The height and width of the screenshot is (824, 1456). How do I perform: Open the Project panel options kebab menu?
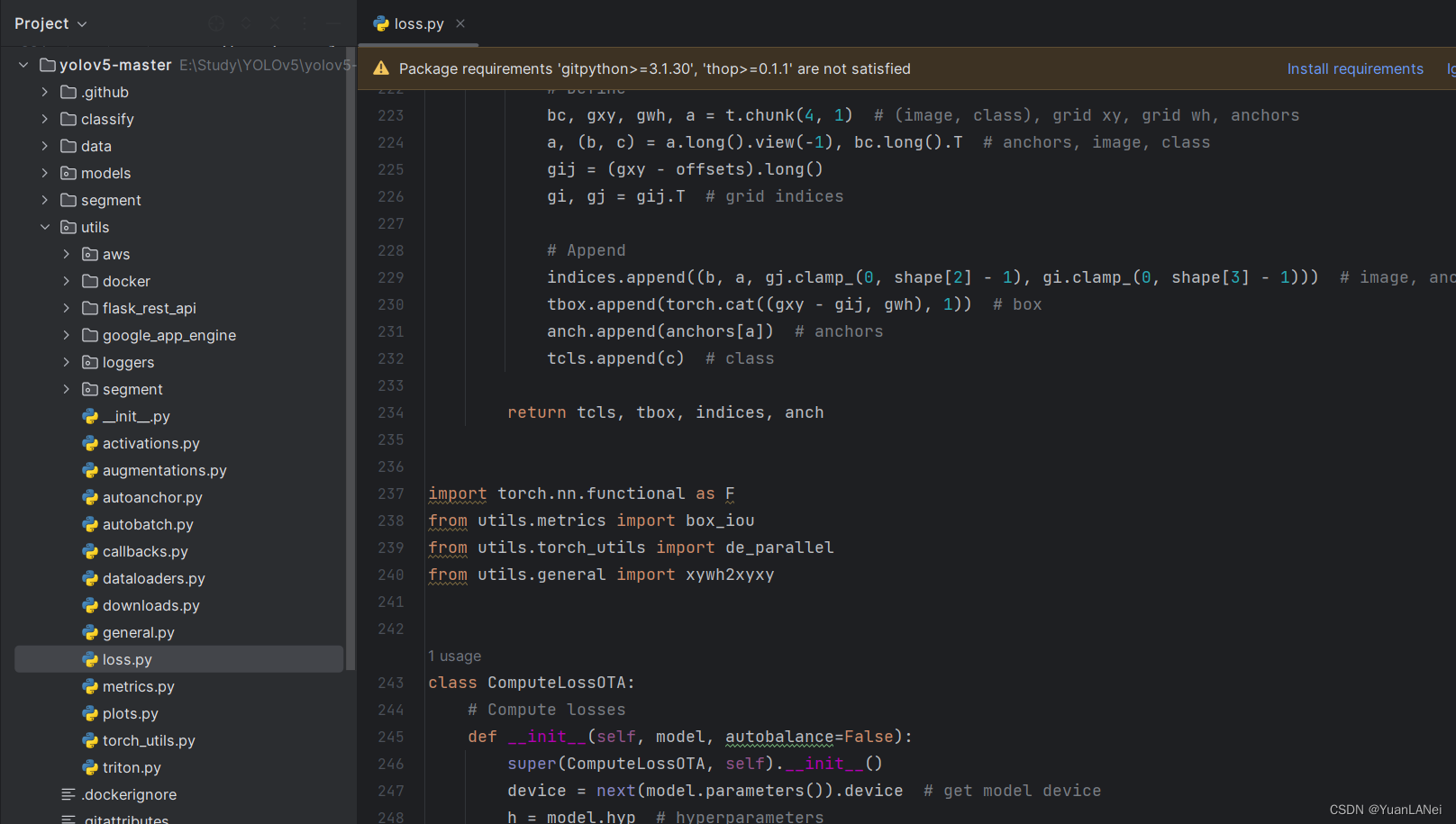click(x=305, y=23)
